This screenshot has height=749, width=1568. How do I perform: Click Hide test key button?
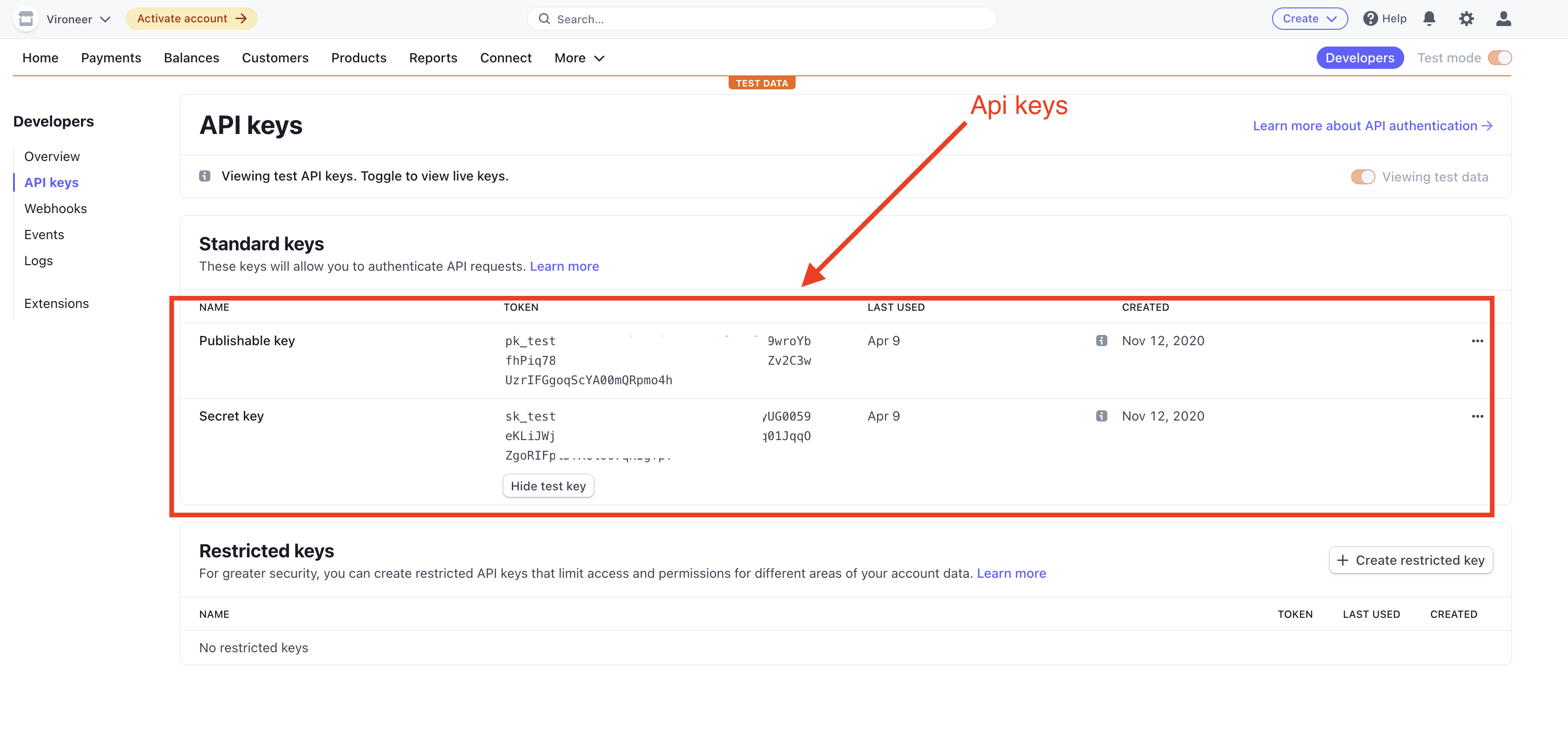548,486
